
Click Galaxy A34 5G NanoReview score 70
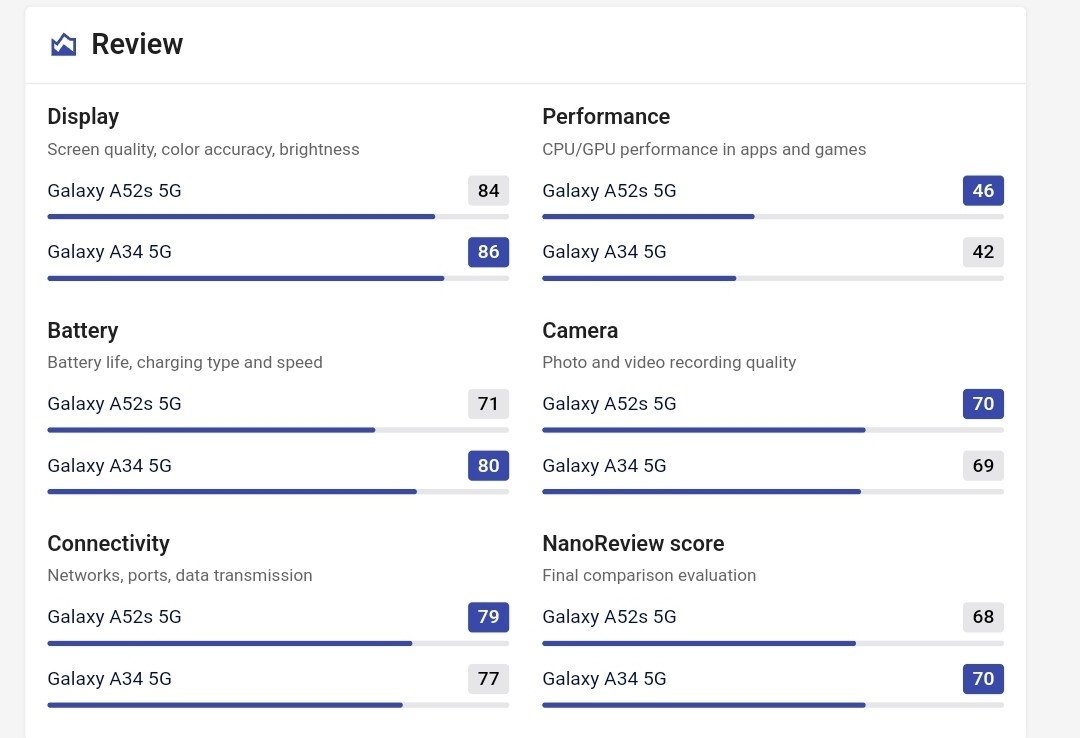[x=983, y=679]
